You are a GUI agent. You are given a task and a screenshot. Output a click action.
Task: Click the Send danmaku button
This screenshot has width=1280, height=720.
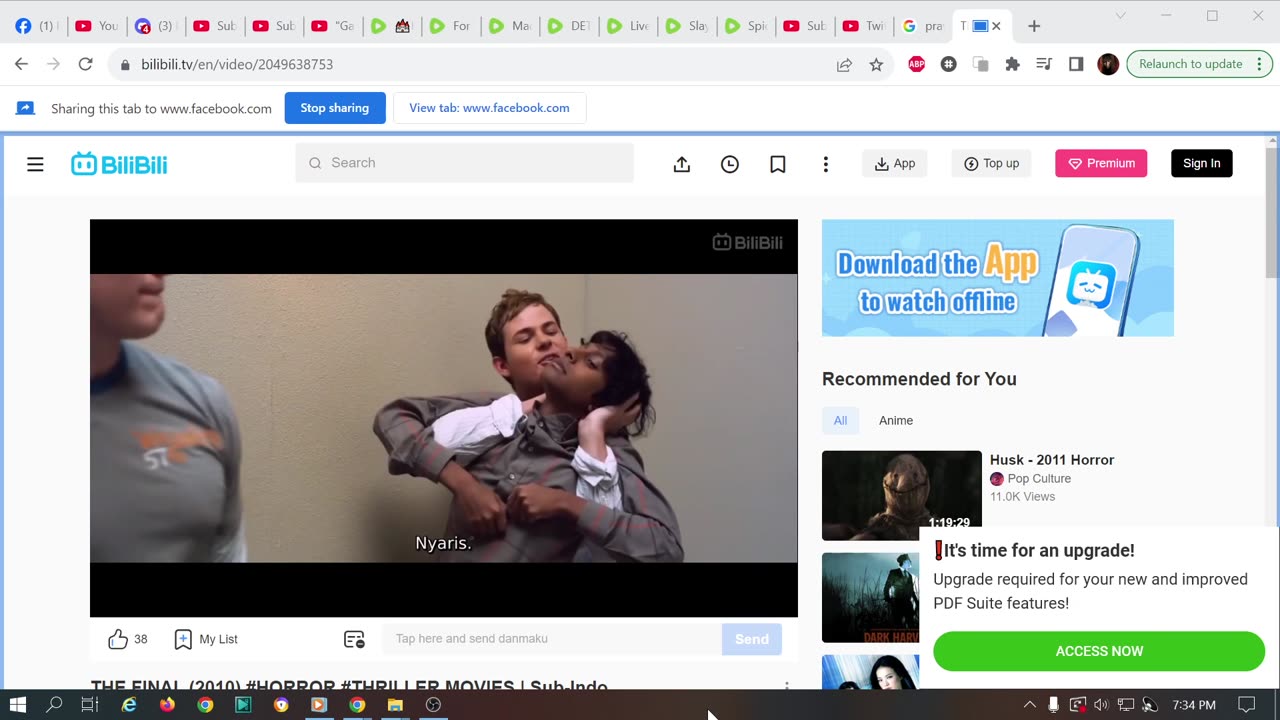pos(752,639)
